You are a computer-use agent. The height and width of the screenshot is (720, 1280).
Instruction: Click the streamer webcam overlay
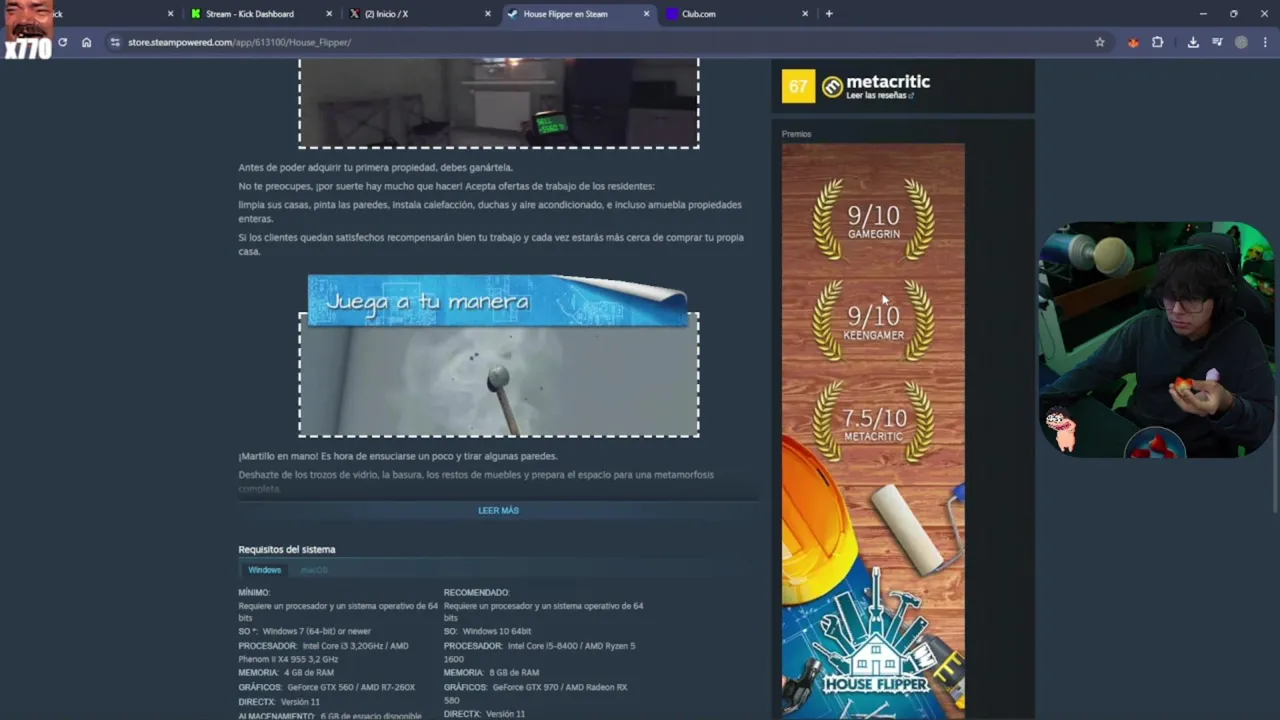coord(1155,340)
